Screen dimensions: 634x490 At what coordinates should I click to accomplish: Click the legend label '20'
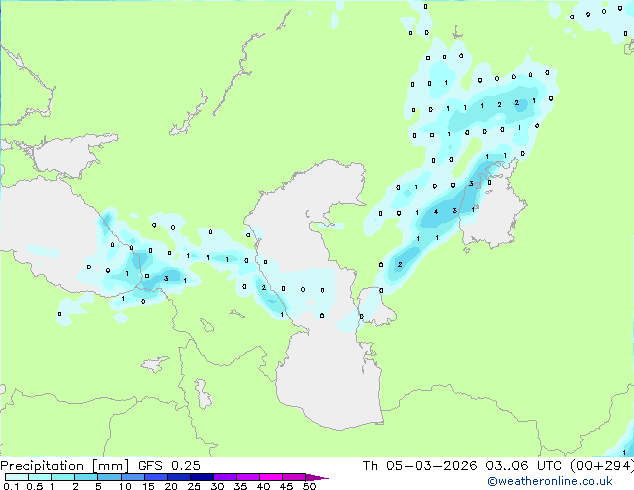[x=171, y=486]
